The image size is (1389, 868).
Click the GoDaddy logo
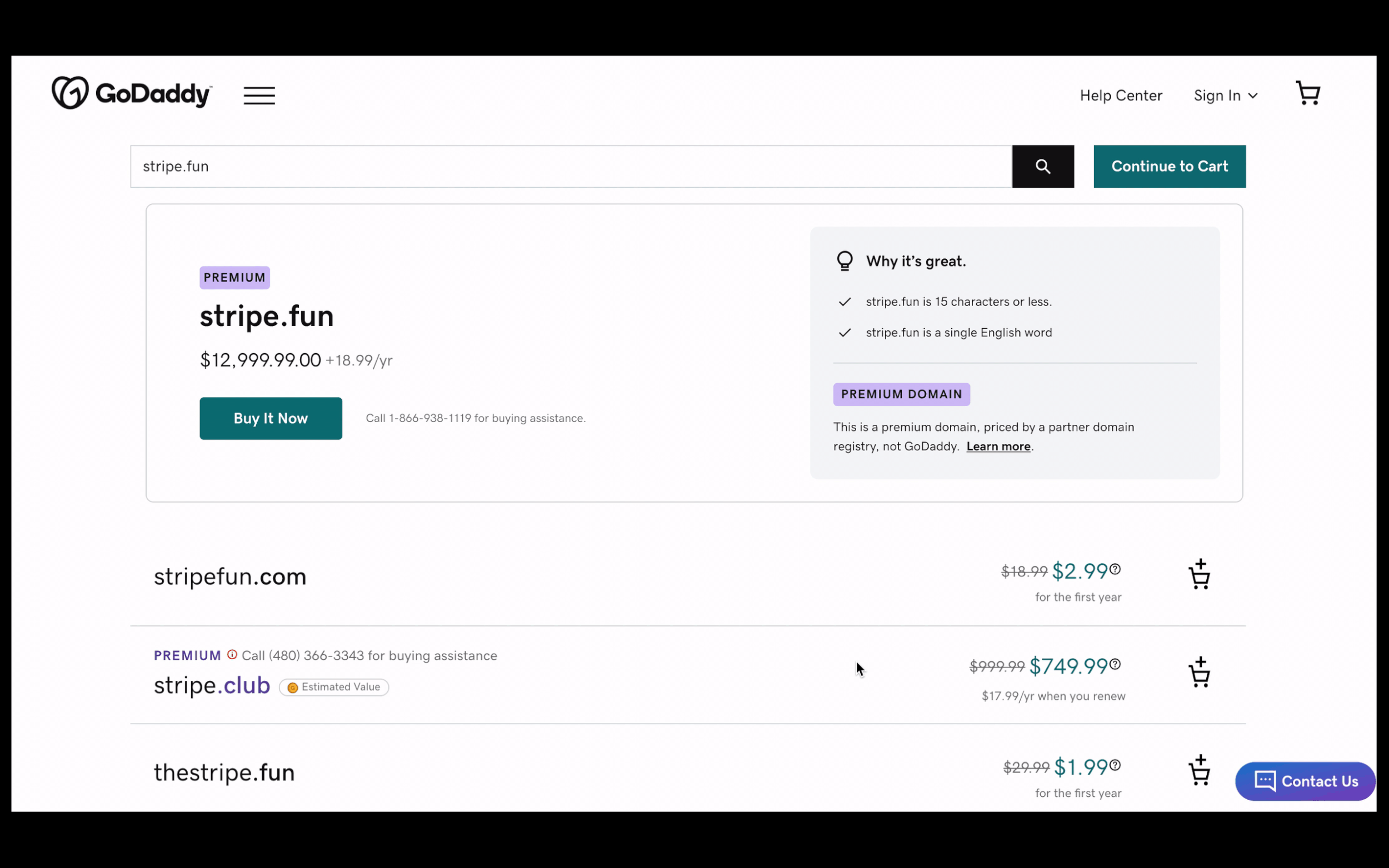pyautogui.click(x=132, y=93)
